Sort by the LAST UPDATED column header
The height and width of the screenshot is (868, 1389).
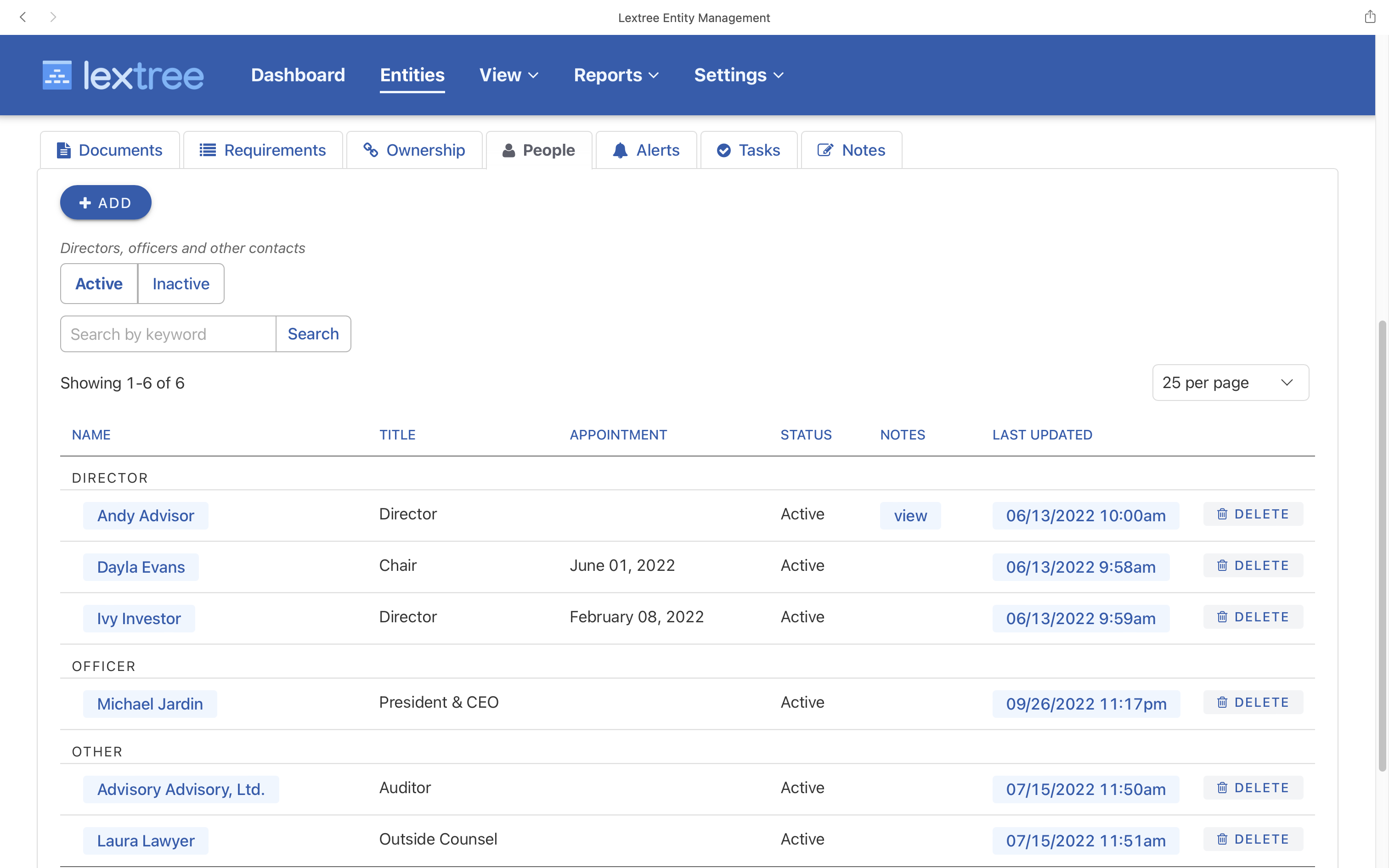(1042, 434)
